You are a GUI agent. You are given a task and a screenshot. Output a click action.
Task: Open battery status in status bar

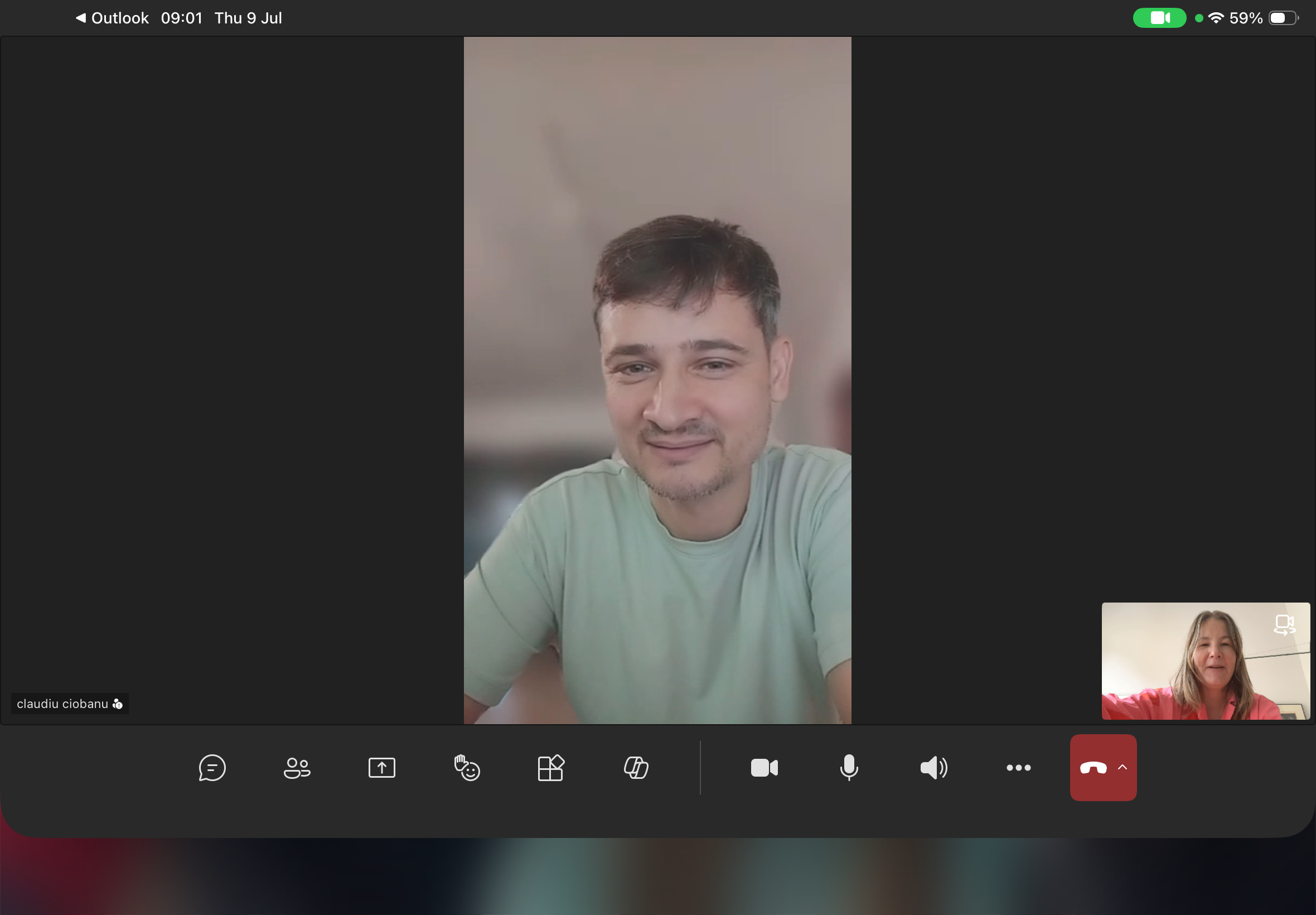pyautogui.click(x=1284, y=18)
